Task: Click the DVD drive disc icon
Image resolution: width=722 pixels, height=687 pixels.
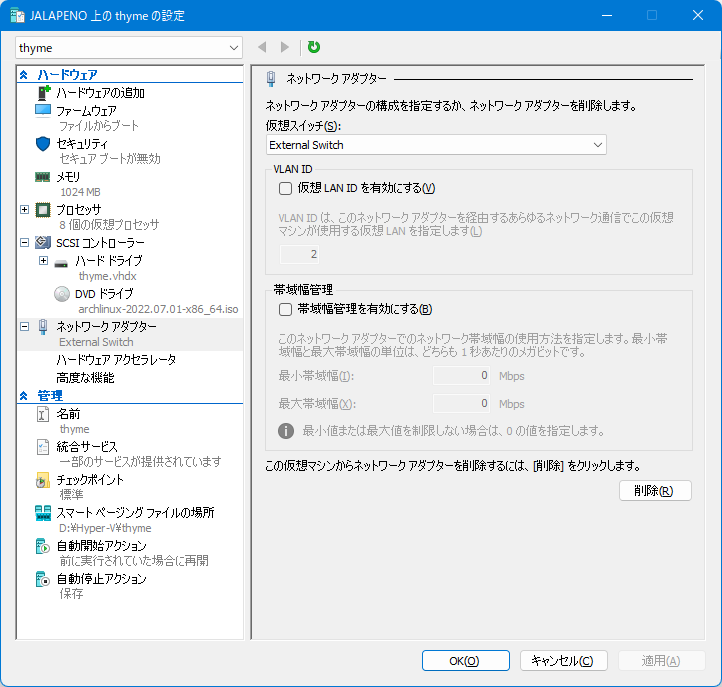Action: [x=62, y=294]
